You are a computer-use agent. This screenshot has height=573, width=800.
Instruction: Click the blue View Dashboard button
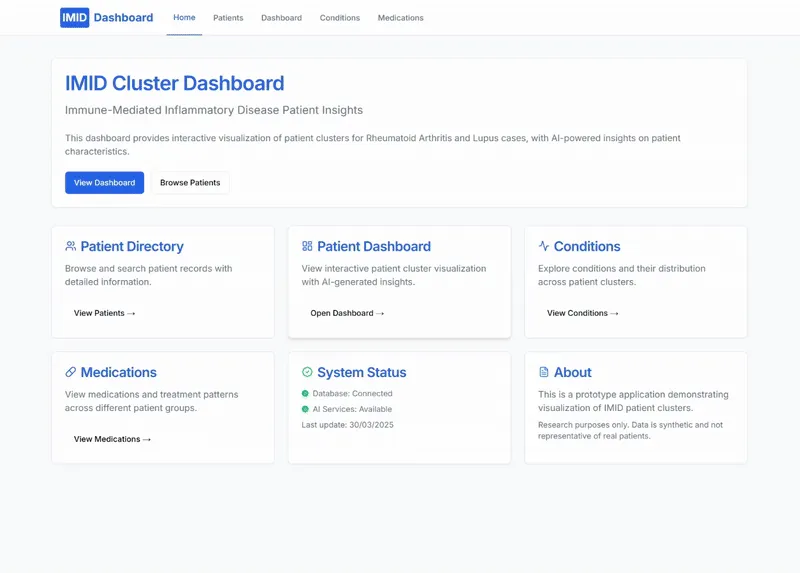[x=105, y=183]
